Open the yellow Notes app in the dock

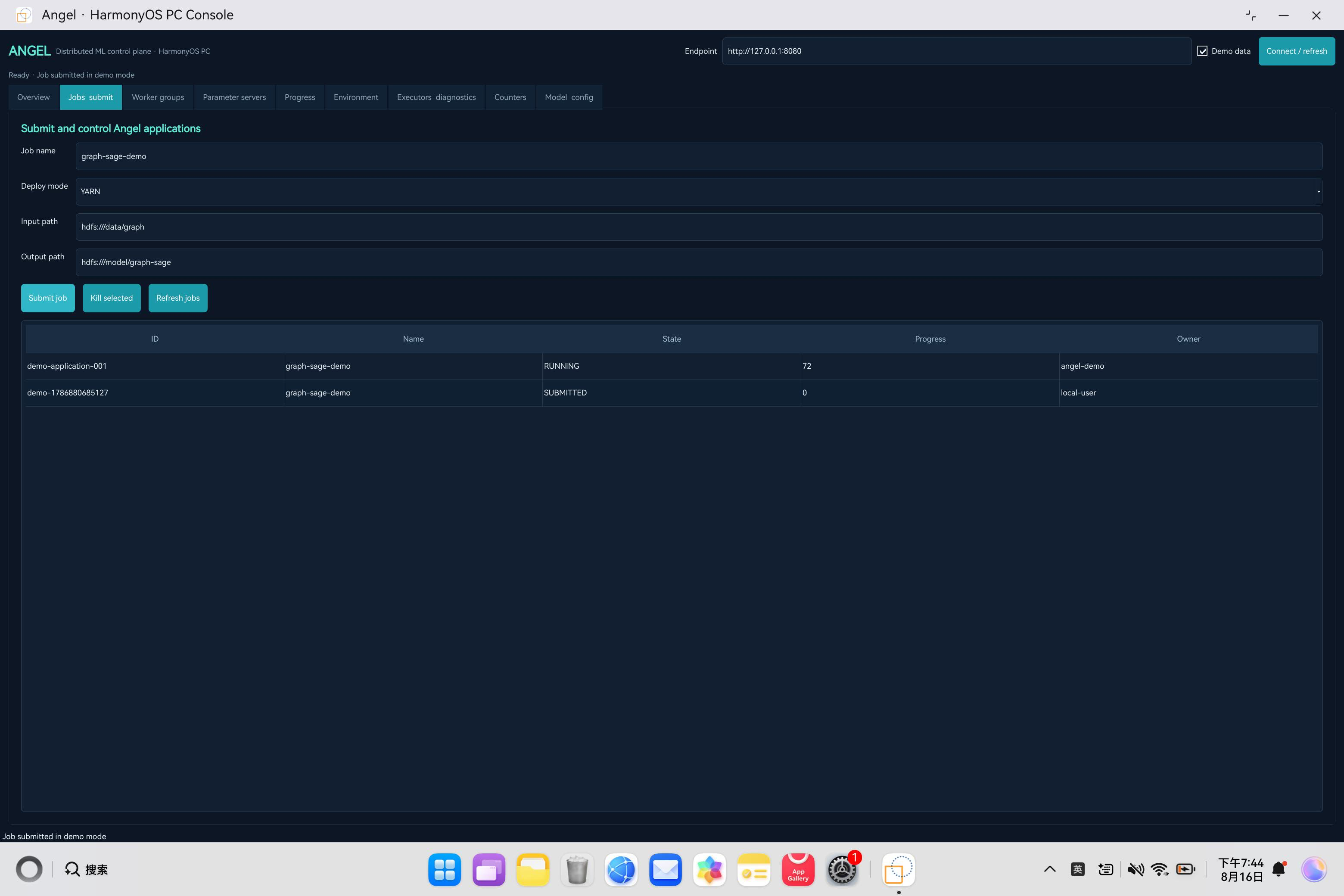click(754, 870)
